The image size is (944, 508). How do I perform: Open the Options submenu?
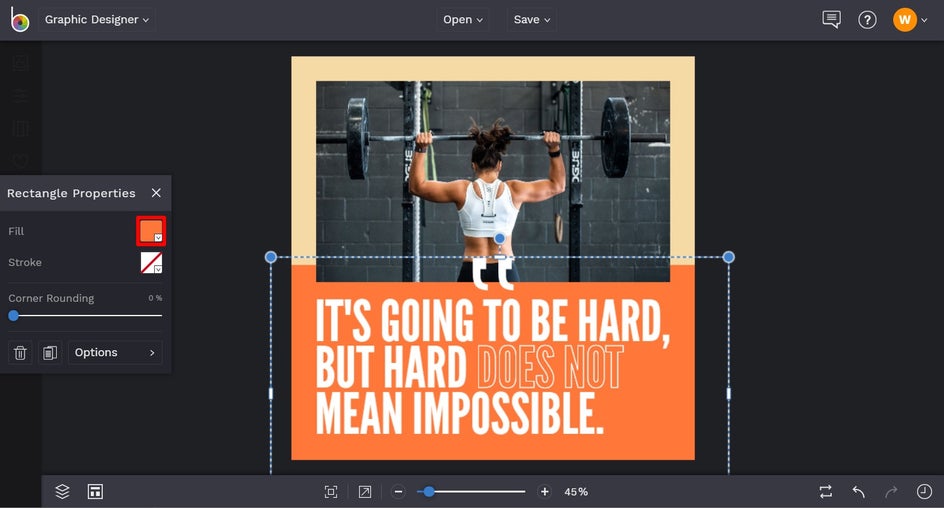click(115, 353)
